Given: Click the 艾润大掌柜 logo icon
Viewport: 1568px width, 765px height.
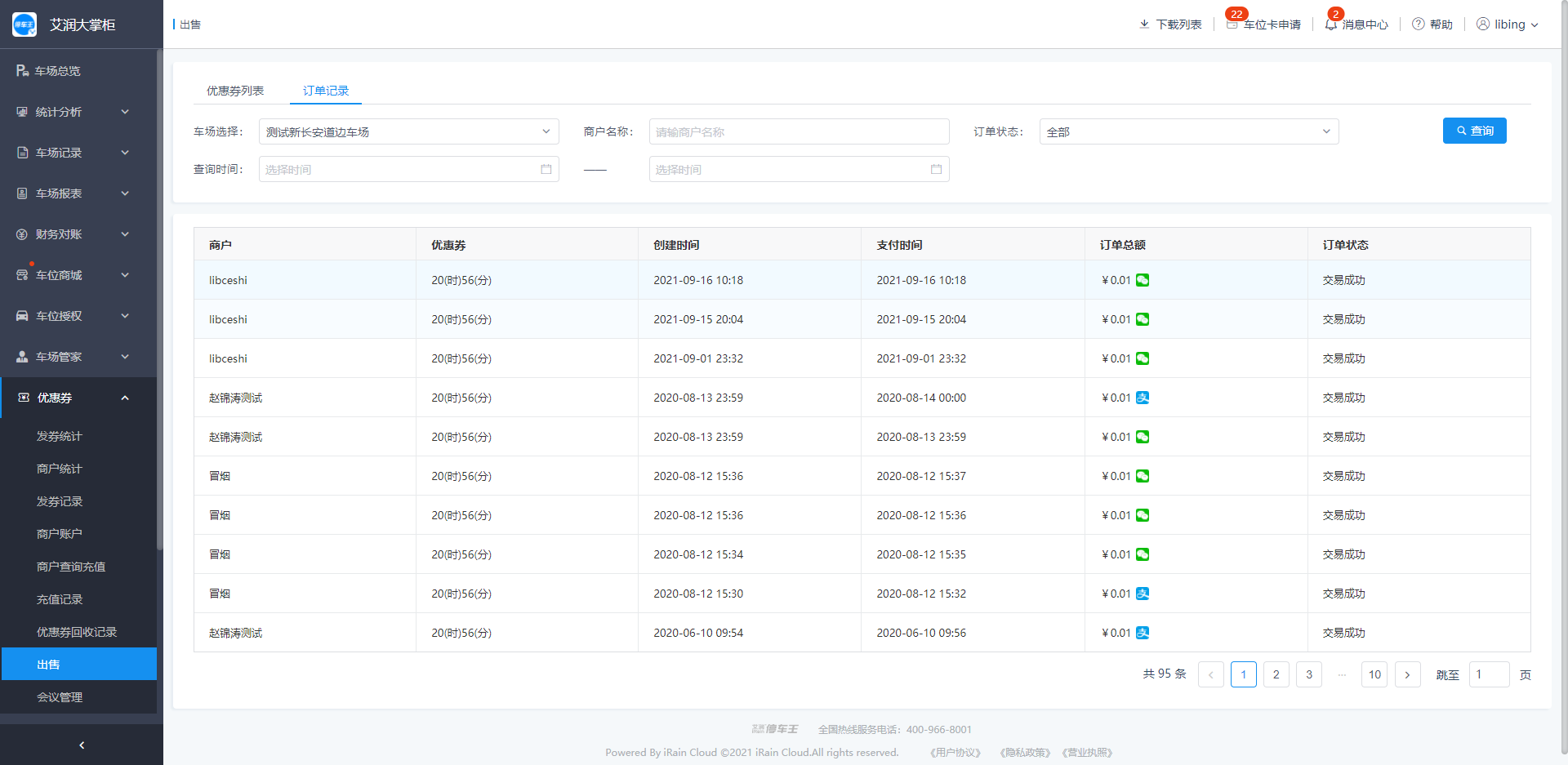Looking at the screenshot, I should (x=24, y=24).
